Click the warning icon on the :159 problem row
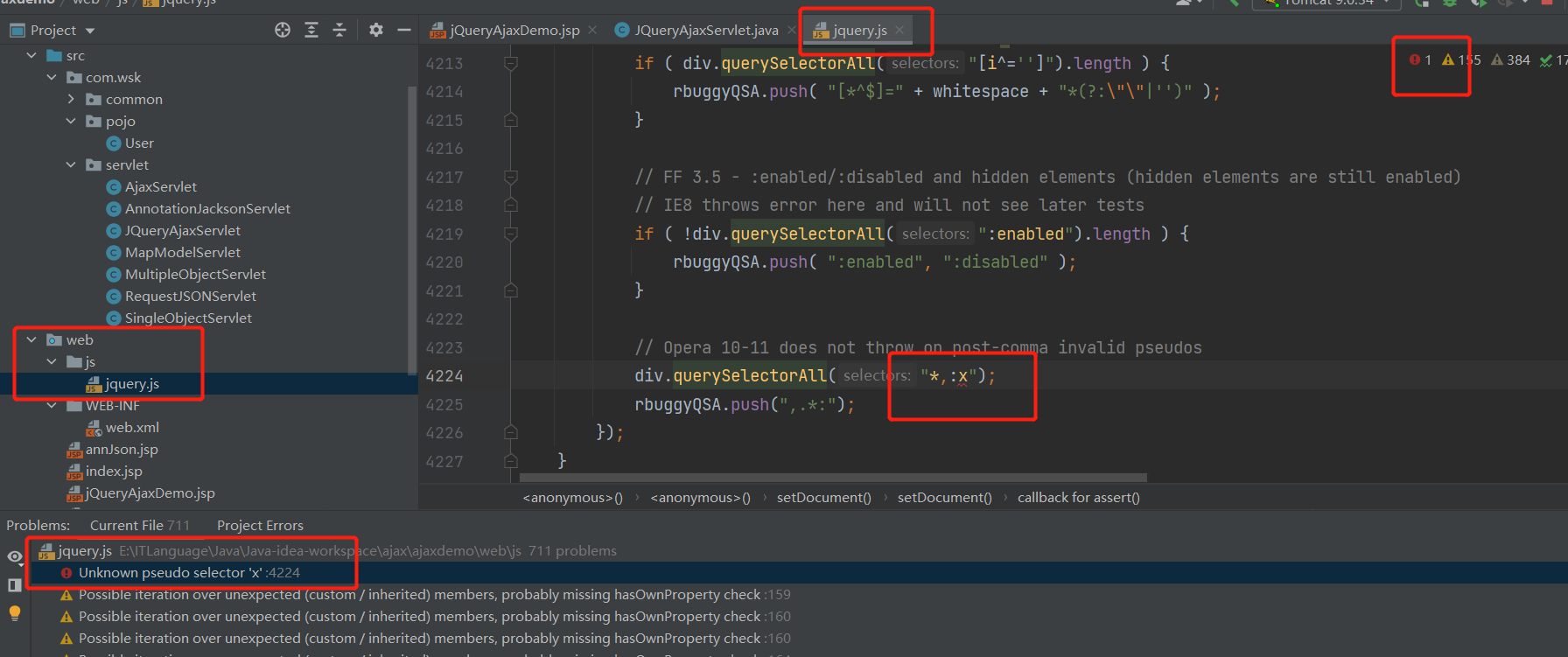Image resolution: width=1568 pixels, height=657 pixels. (66, 595)
